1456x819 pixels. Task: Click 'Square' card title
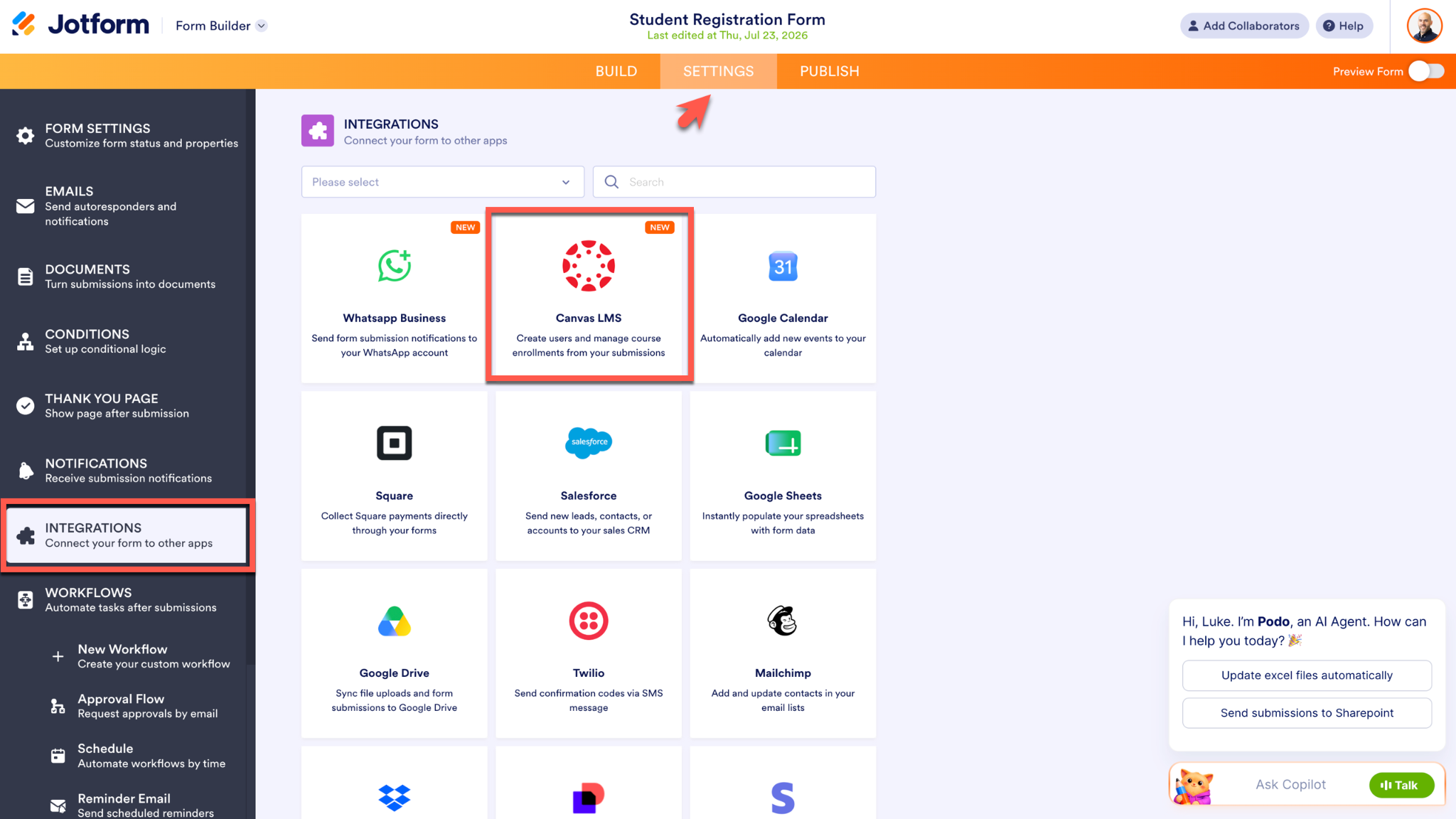click(395, 496)
